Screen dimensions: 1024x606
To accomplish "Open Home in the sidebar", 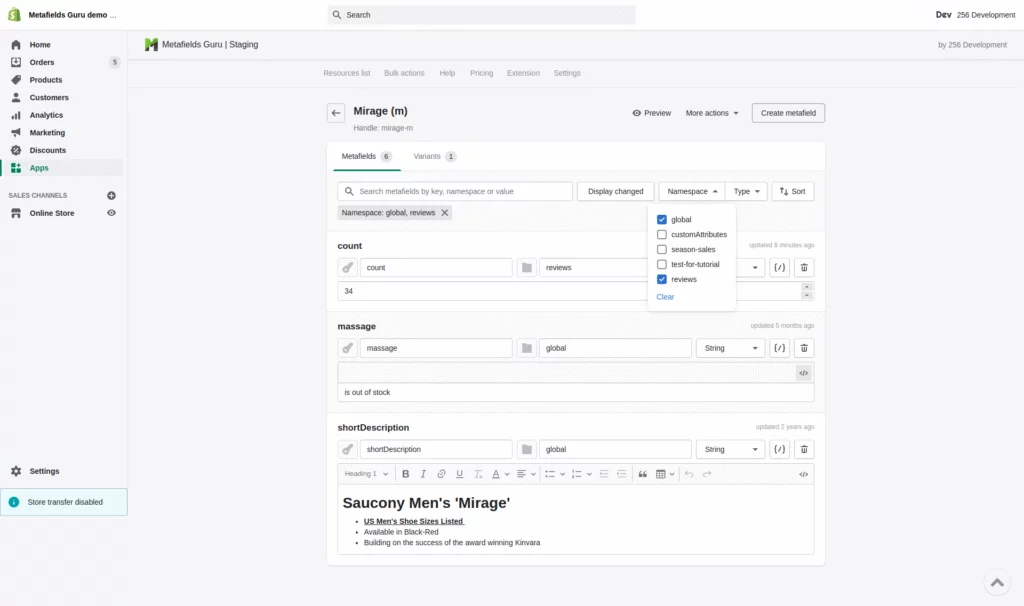I will click(40, 45).
